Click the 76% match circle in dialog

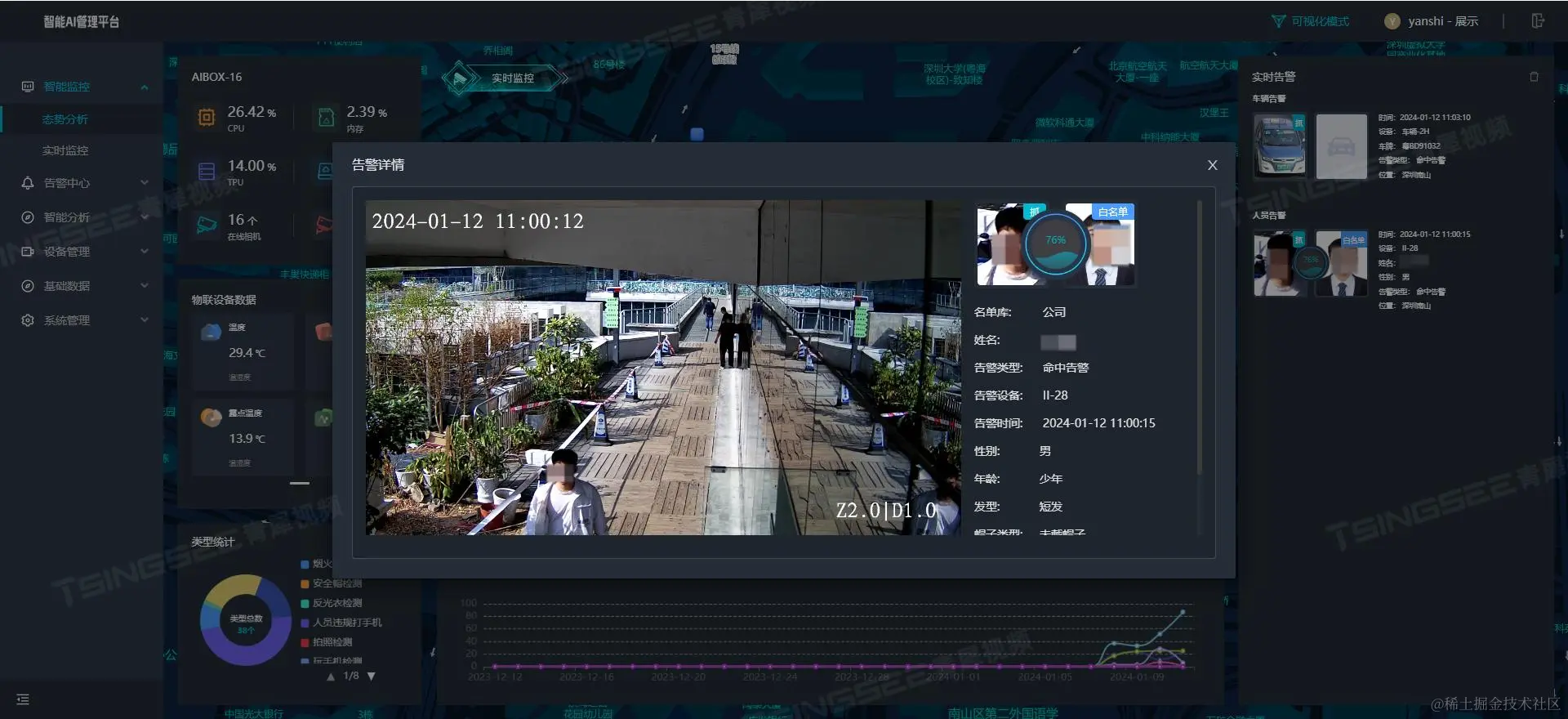[1055, 243]
